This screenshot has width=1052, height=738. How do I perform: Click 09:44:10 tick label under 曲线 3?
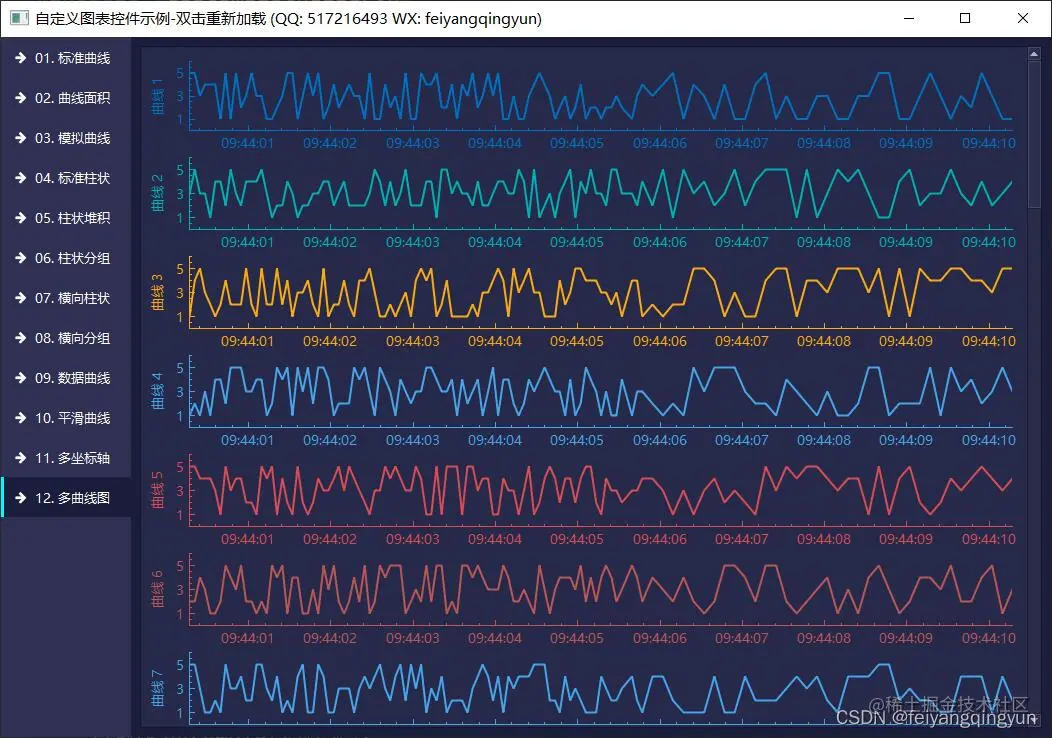tap(989, 341)
